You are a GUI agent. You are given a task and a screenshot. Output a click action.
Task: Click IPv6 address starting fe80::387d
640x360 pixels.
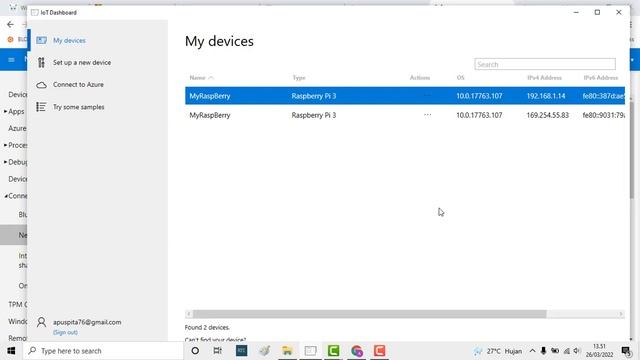coord(604,96)
